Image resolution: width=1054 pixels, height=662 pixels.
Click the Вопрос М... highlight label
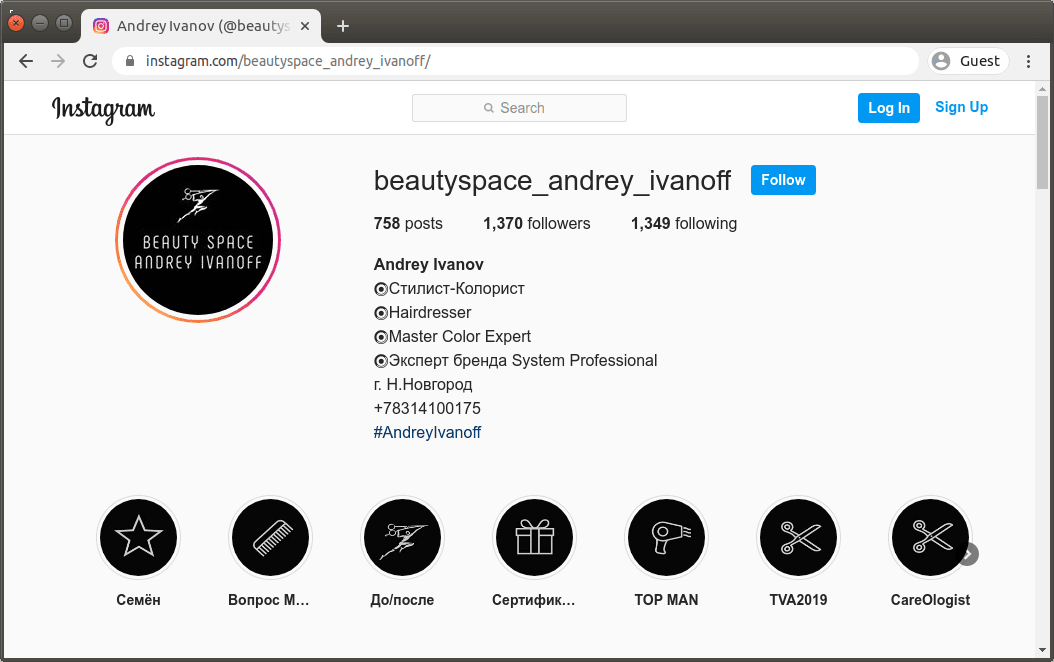coord(269,600)
